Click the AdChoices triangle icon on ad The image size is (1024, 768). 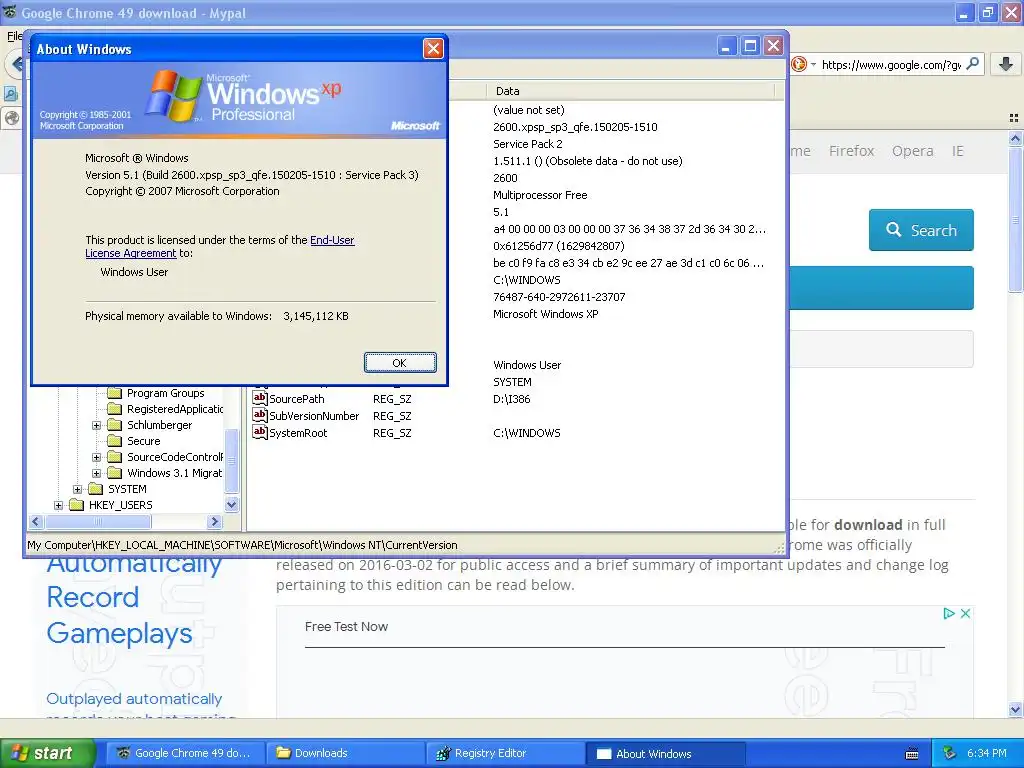(x=949, y=613)
